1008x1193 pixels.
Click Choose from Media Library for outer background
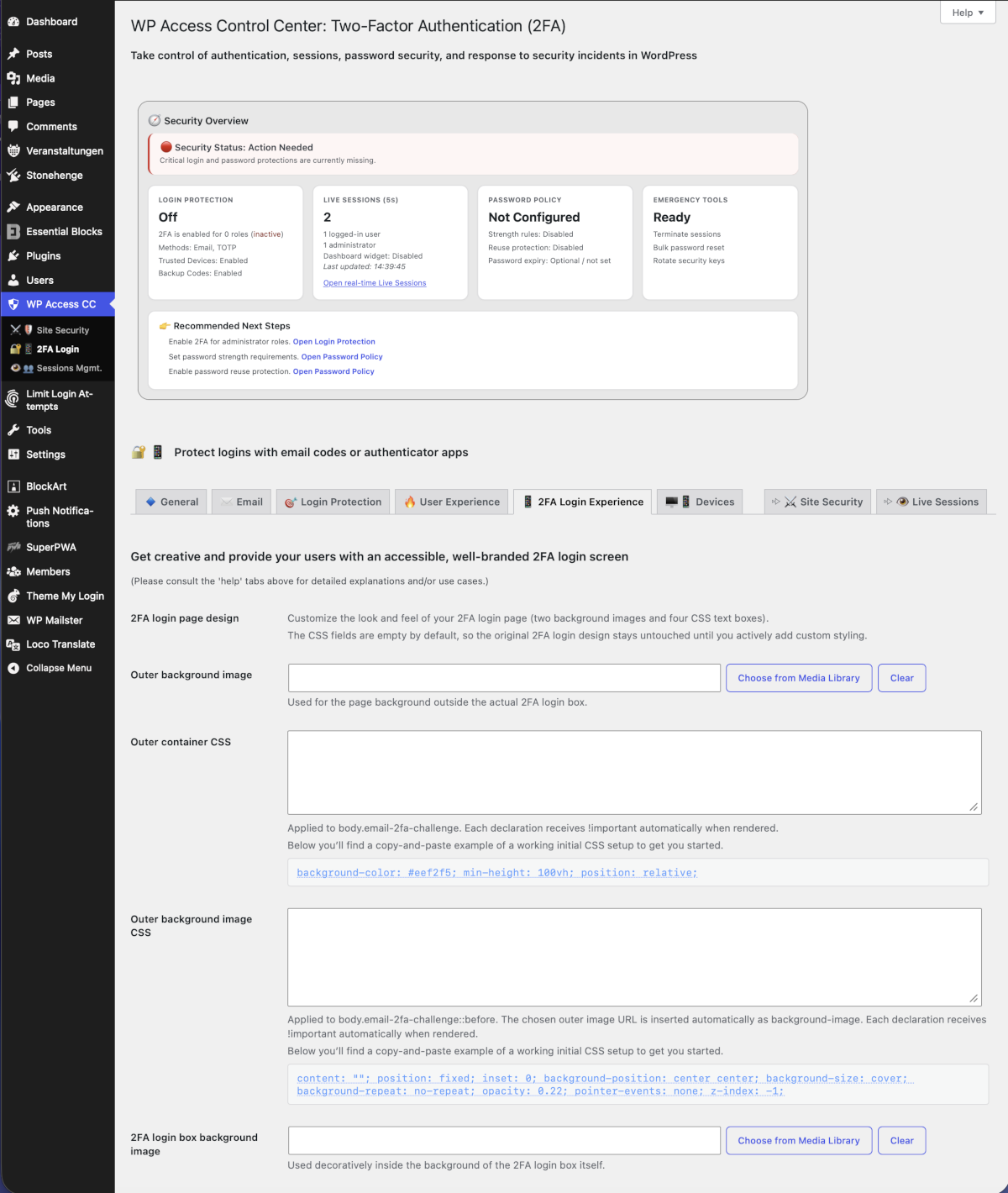pos(798,677)
